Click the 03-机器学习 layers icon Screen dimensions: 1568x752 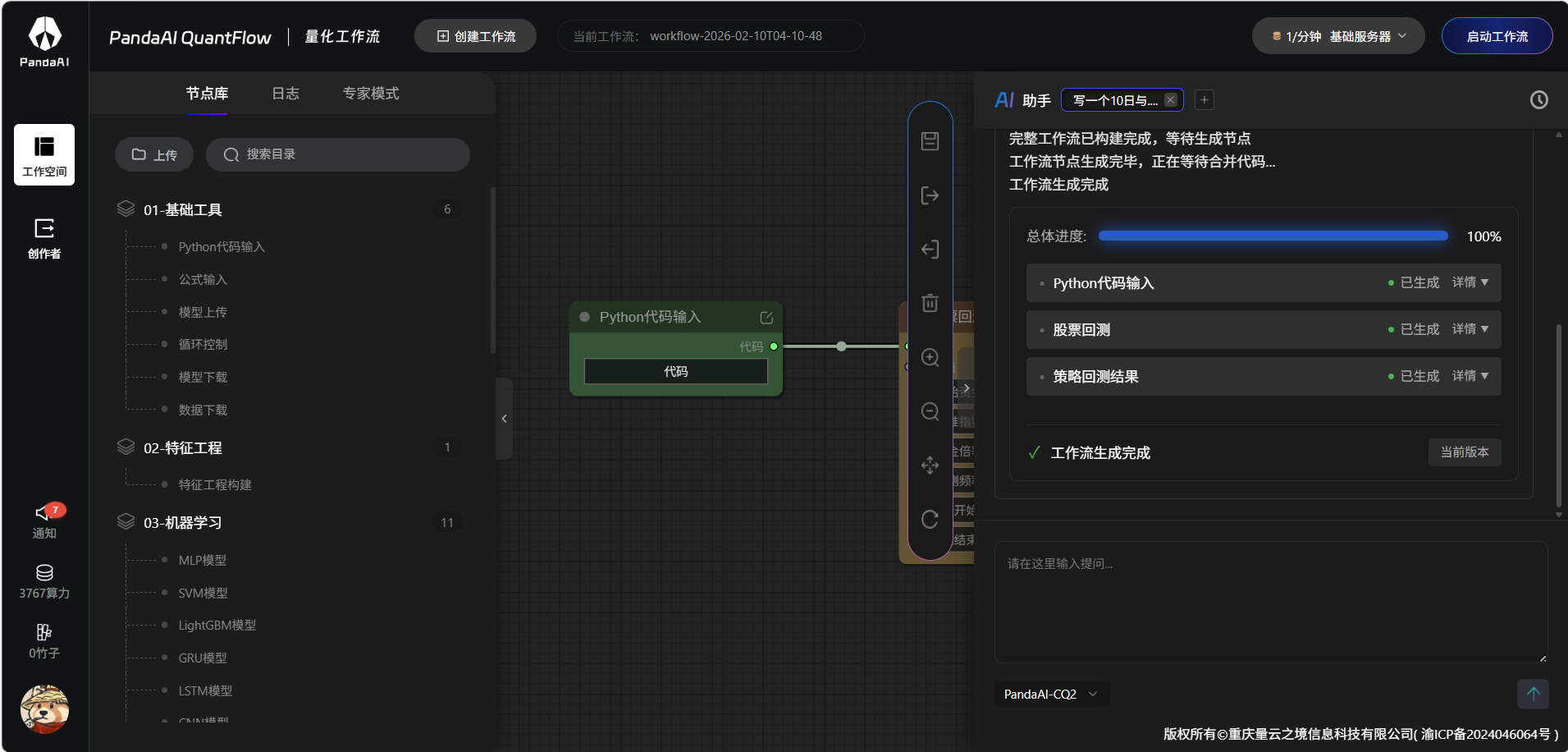click(x=126, y=522)
